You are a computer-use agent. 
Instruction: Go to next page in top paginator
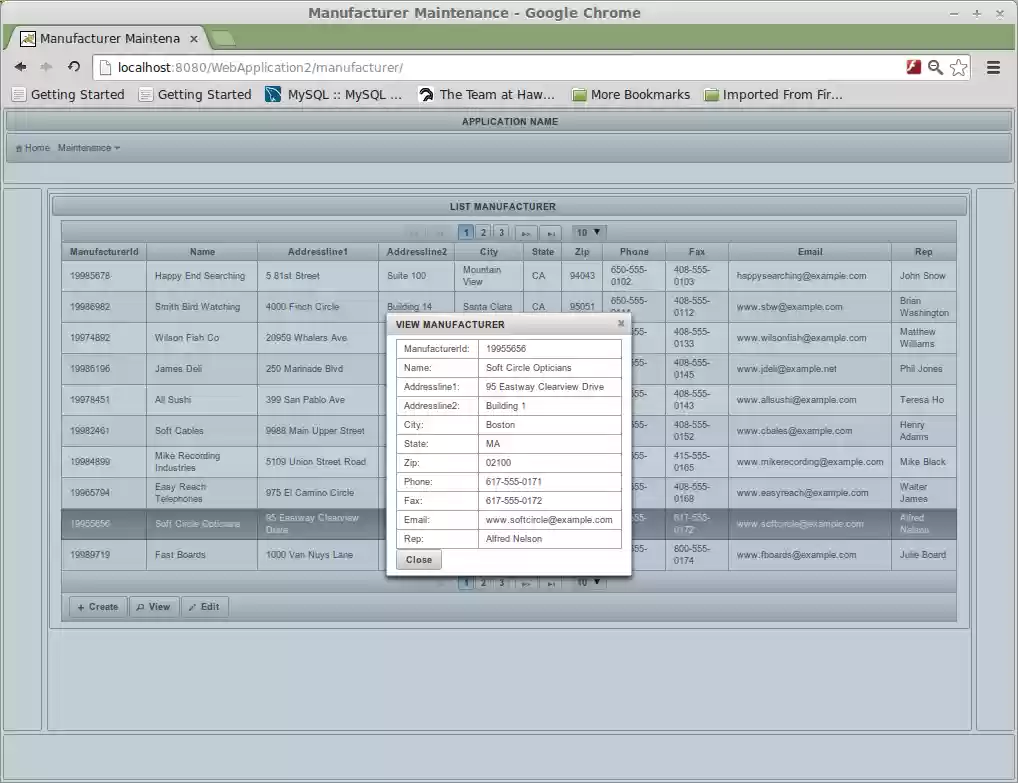point(526,233)
